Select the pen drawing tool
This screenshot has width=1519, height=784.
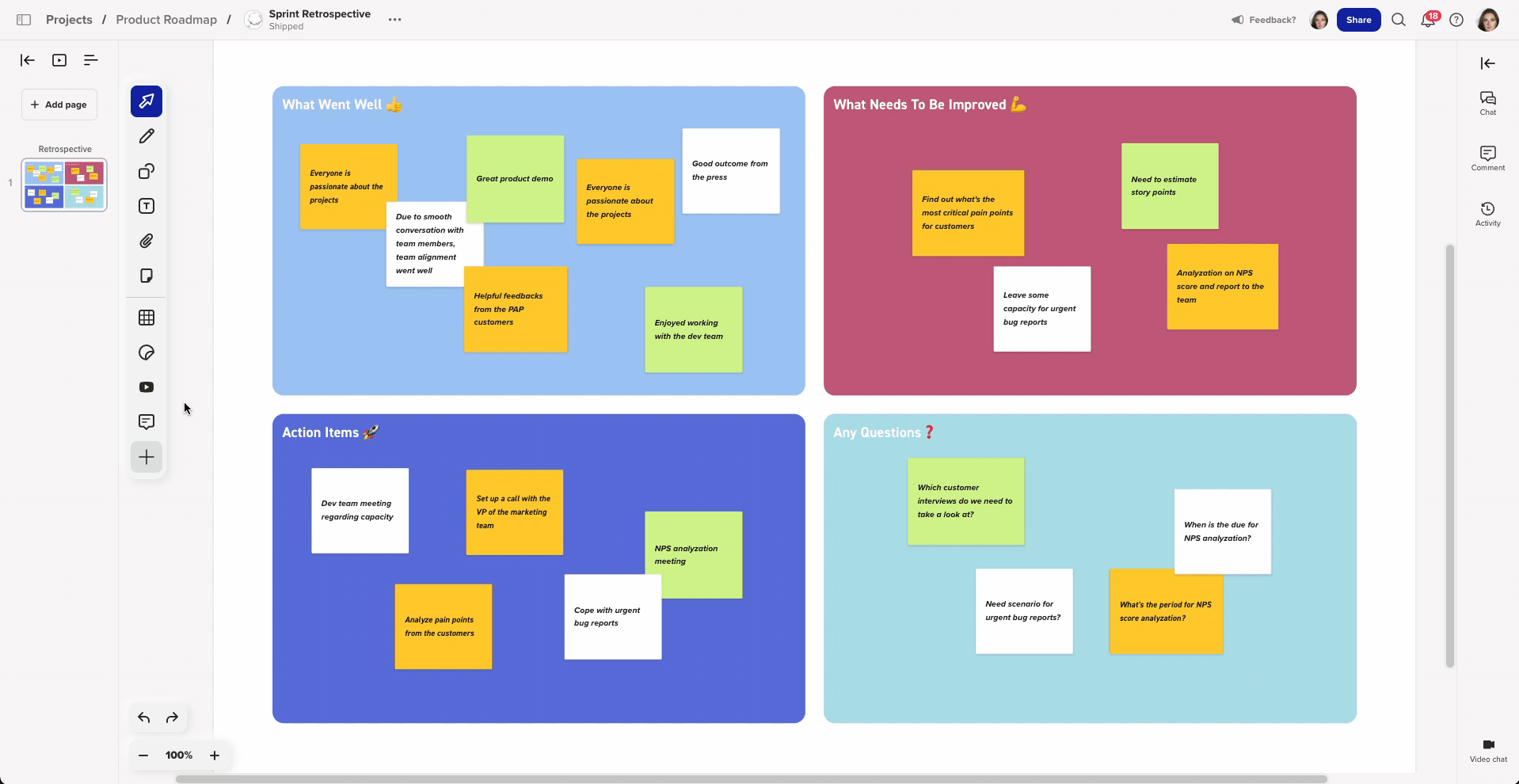click(x=147, y=136)
